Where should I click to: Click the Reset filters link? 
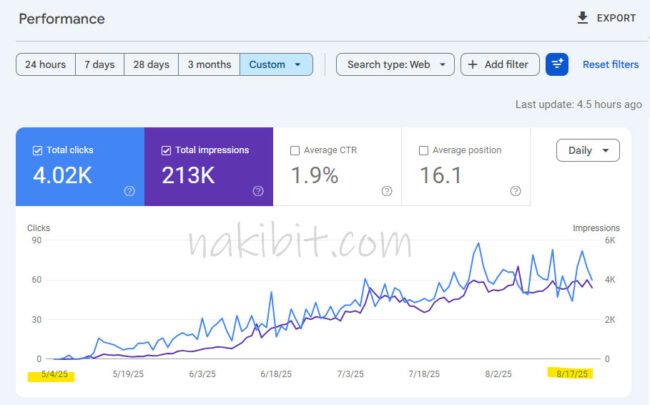[x=611, y=65]
